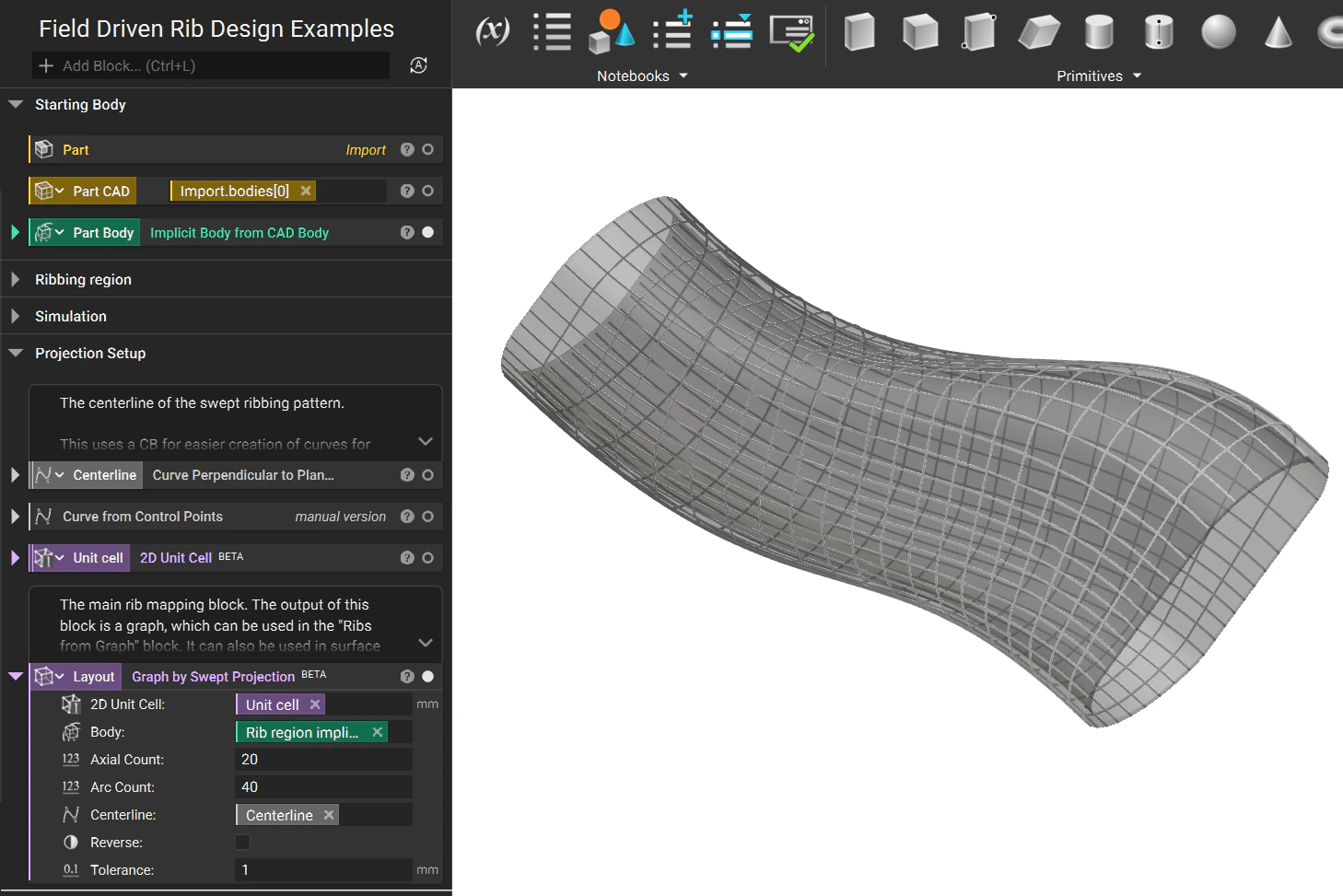Toggle visibility circle for Centerline block

tap(427, 475)
